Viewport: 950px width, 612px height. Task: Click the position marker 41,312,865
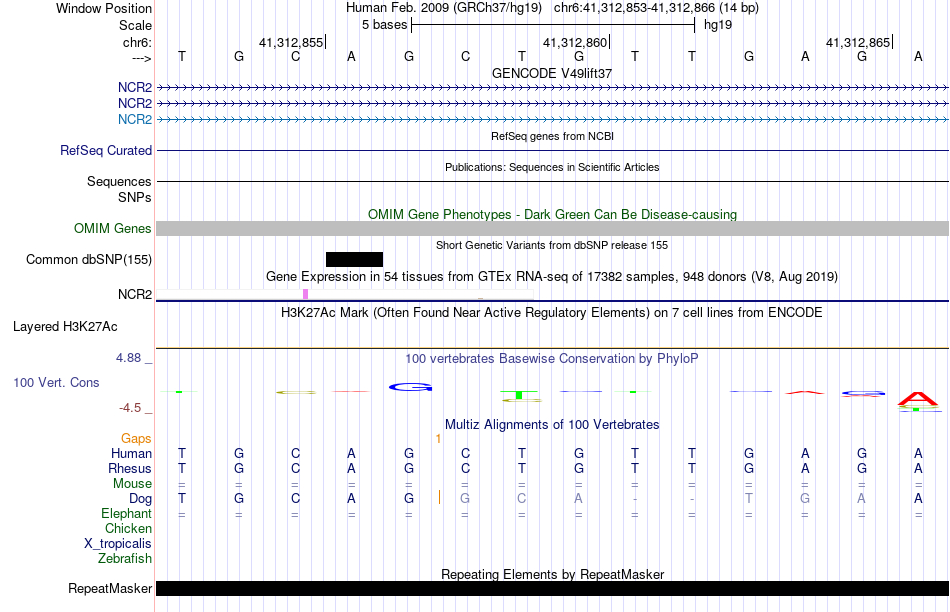click(858, 42)
